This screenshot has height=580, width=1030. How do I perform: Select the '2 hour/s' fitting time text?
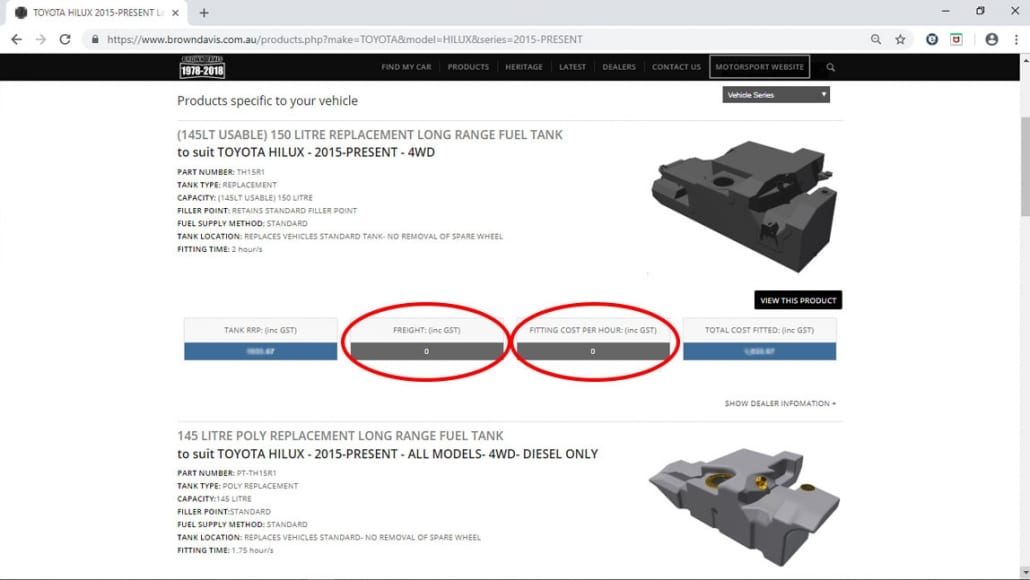pyautogui.click(x=247, y=250)
